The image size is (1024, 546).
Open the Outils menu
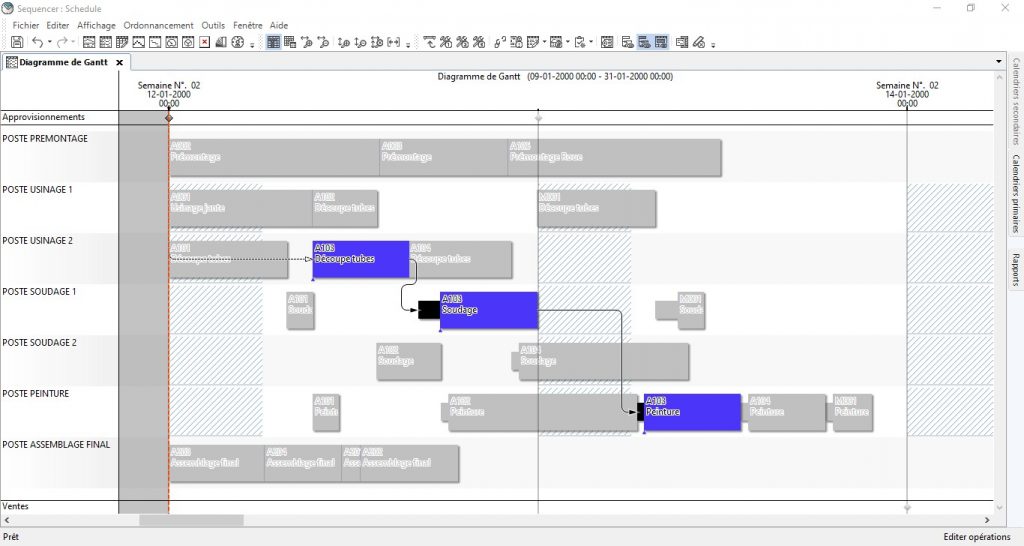point(213,25)
